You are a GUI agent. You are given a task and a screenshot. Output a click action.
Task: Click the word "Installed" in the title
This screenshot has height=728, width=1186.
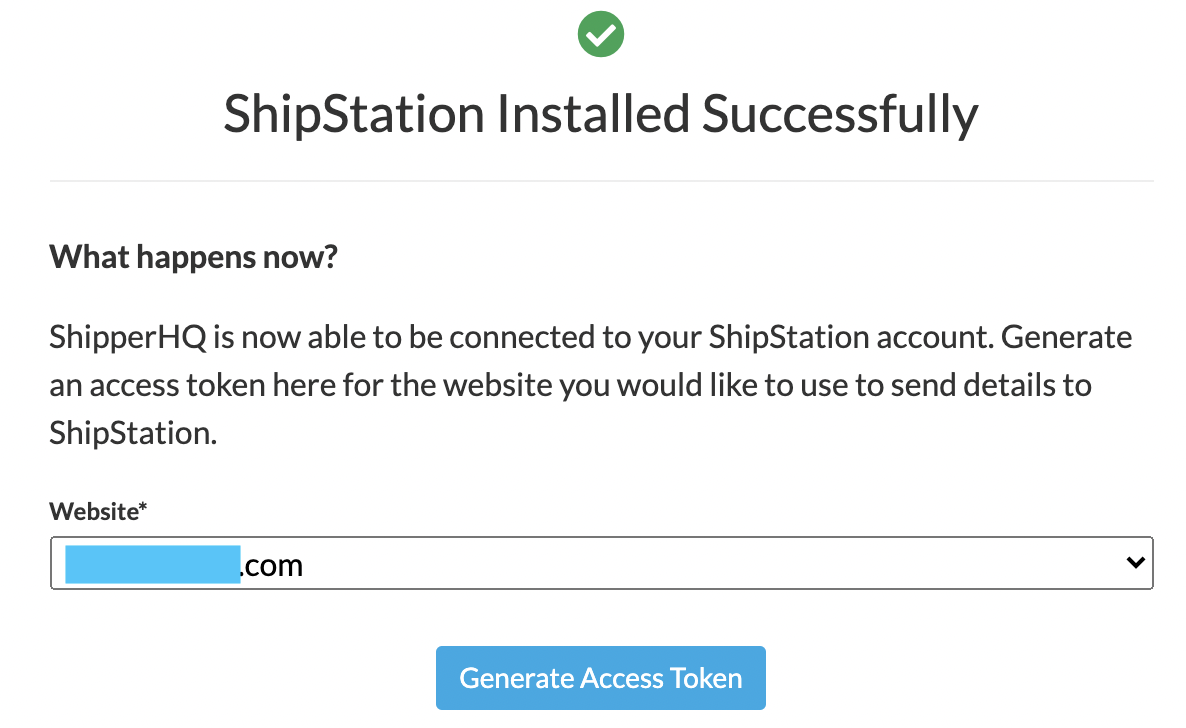click(x=593, y=114)
